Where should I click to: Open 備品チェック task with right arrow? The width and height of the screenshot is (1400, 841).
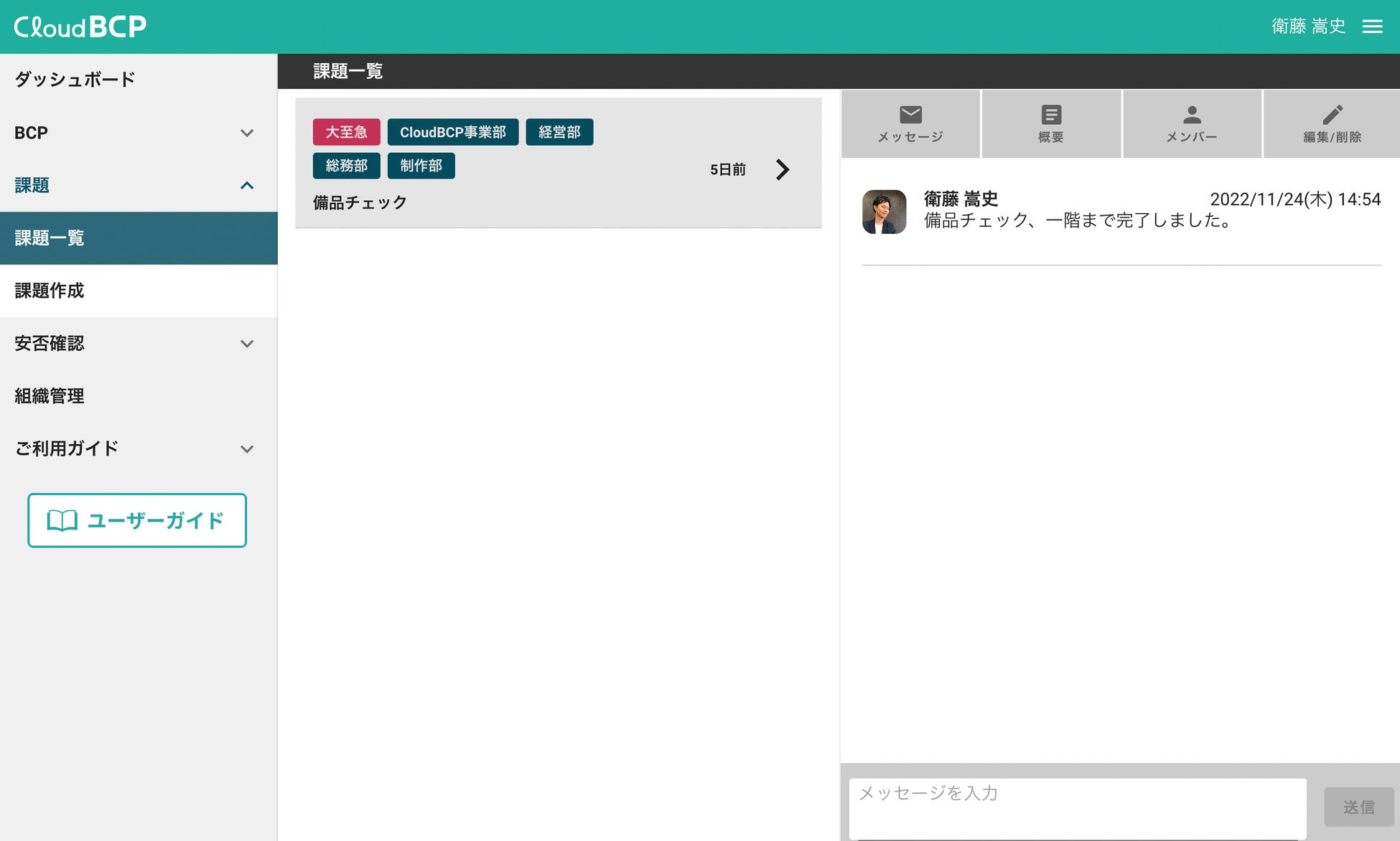tap(783, 169)
